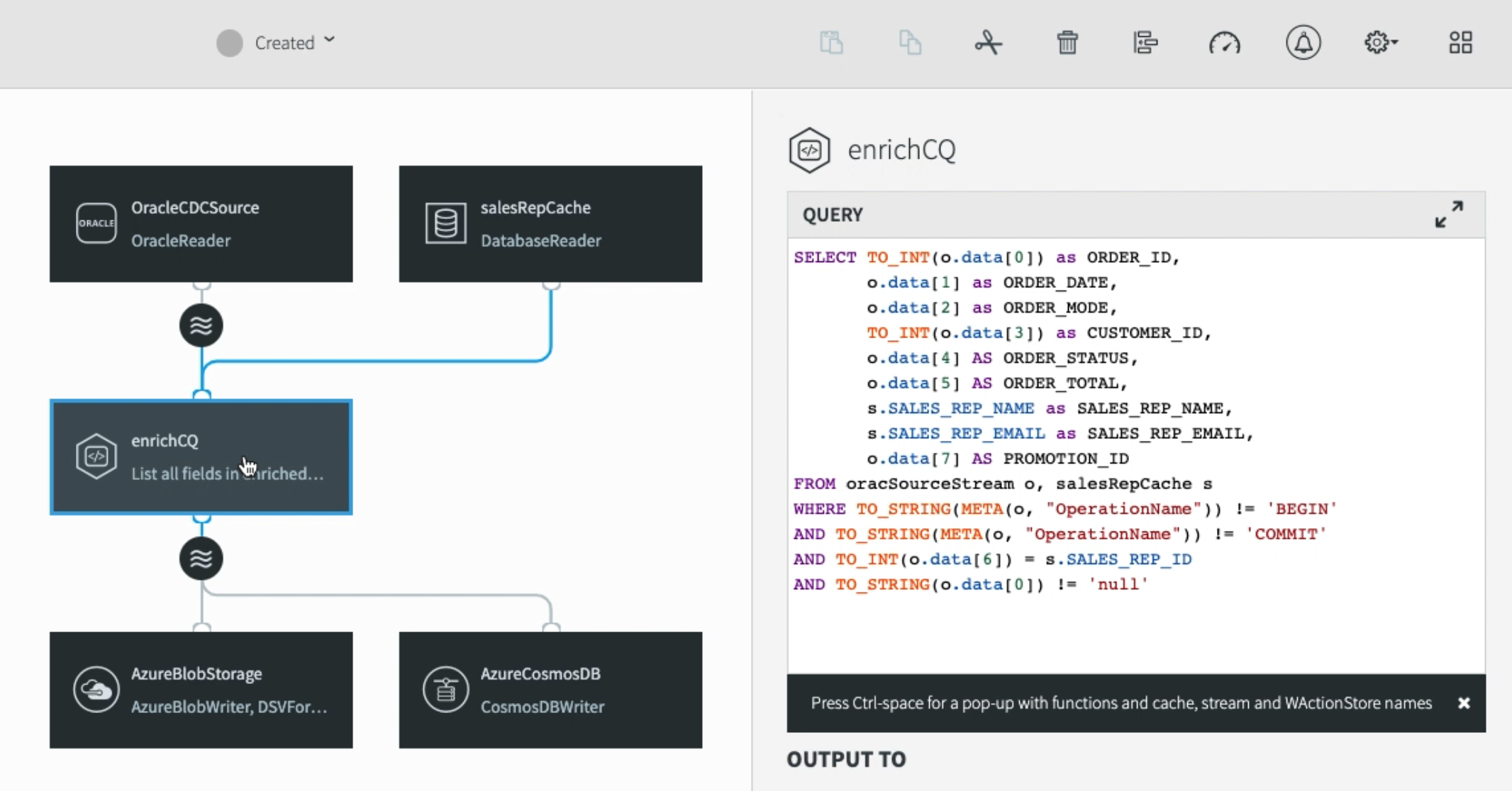Viewport: 1512px width, 791px height.
Task: Click the Oracle logo icon on the source node
Action: 96,223
